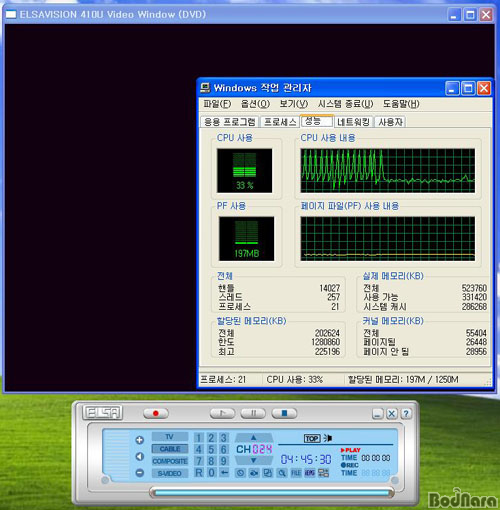This screenshot has height=510, width=500.
Task: Raise volume with the plus icon
Action: point(140,440)
